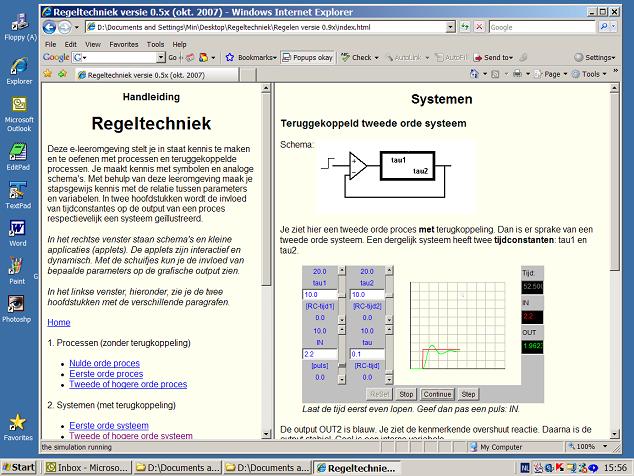
Task: Open the Explorer desktop icon
Action: 19,71
